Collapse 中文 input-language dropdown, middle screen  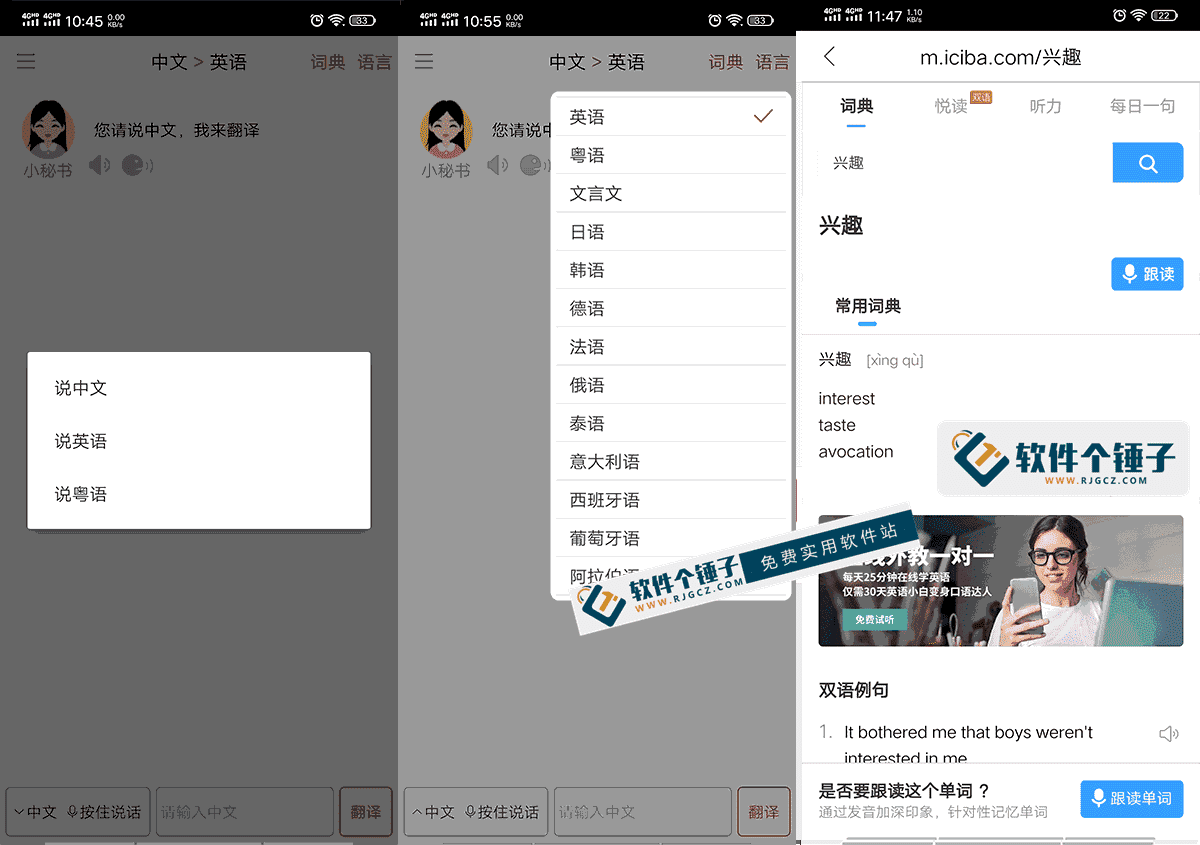coord(433,812)
